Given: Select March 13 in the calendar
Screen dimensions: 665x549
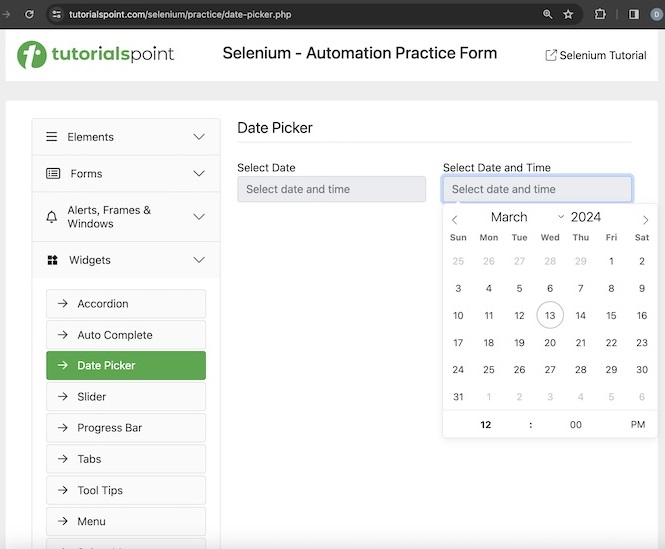Looking at the screenshot, I should 550,315.
